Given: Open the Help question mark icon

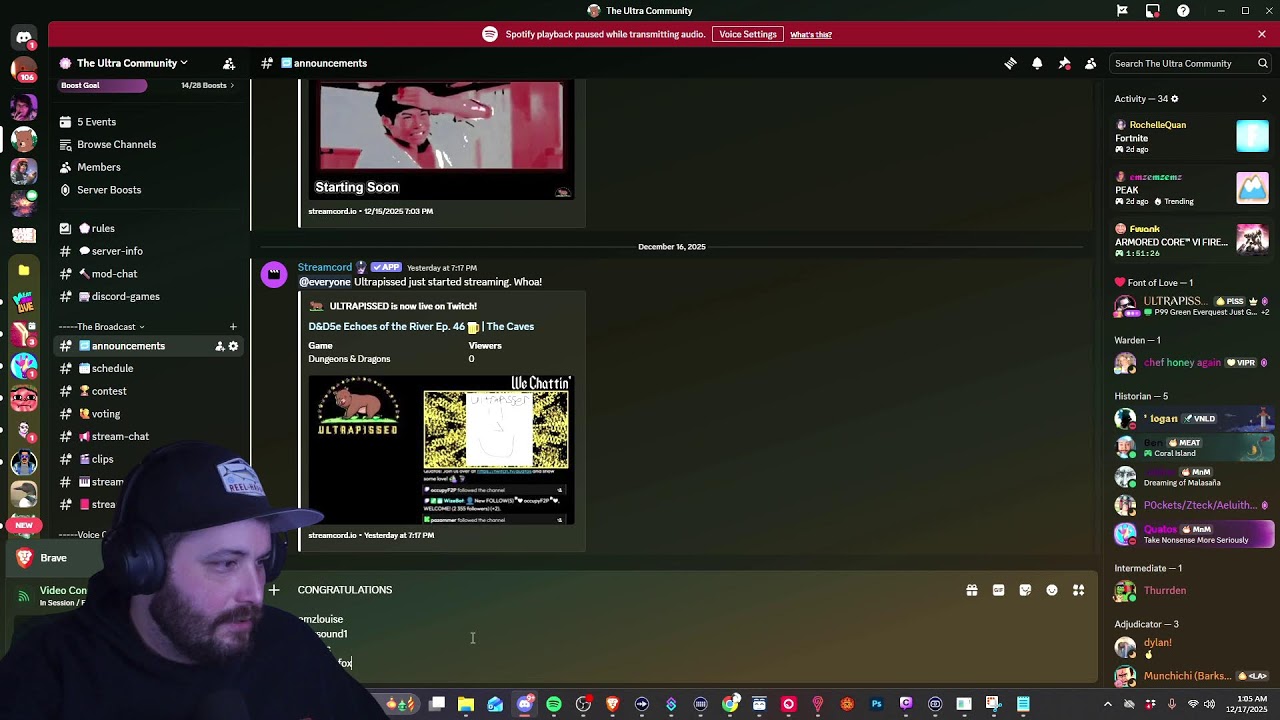Looking at the screenshot, I should 1184,11.
